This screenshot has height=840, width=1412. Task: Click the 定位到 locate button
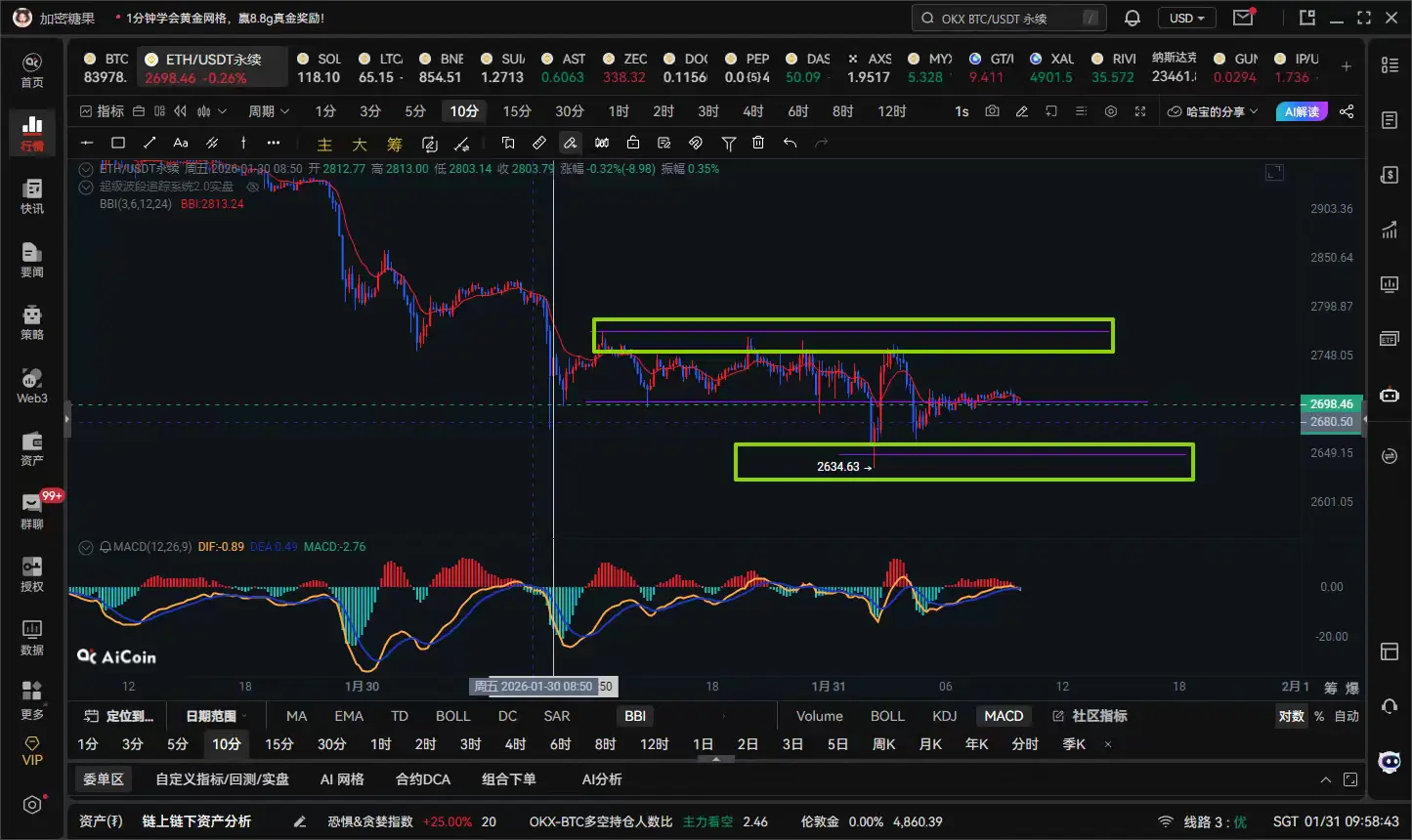pos(119,716)
